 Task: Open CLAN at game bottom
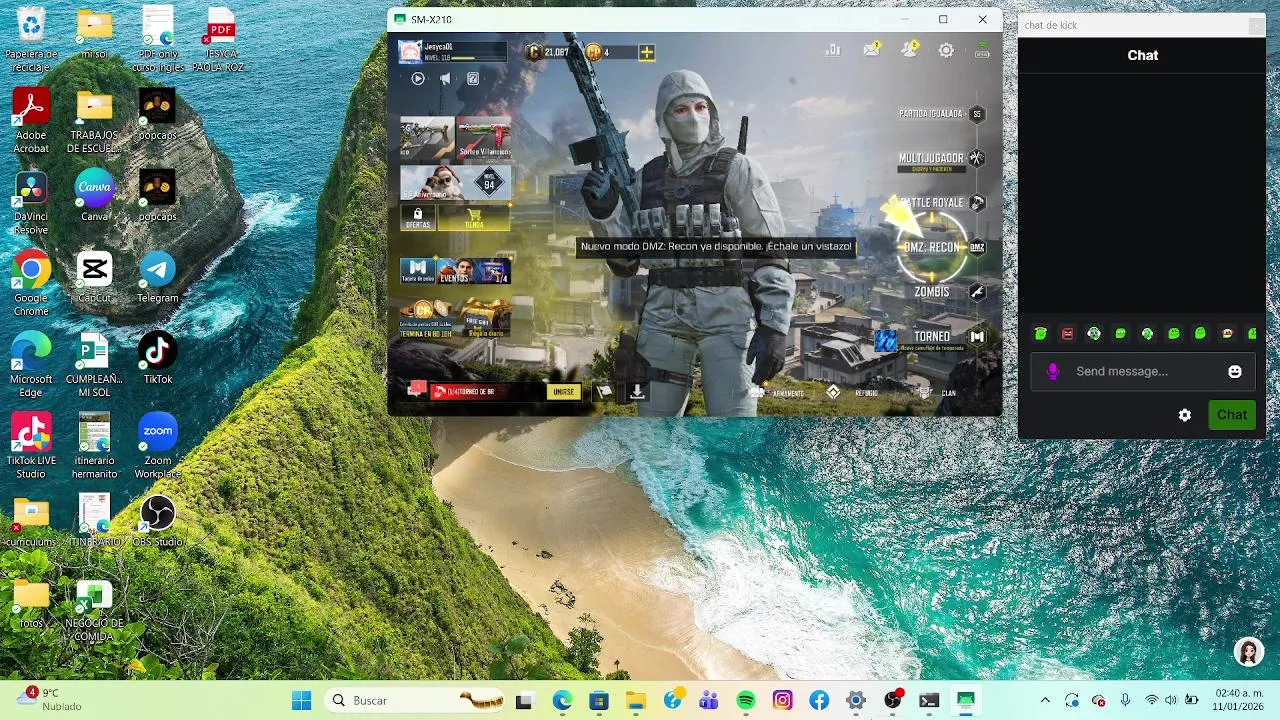tap(937, 393)
